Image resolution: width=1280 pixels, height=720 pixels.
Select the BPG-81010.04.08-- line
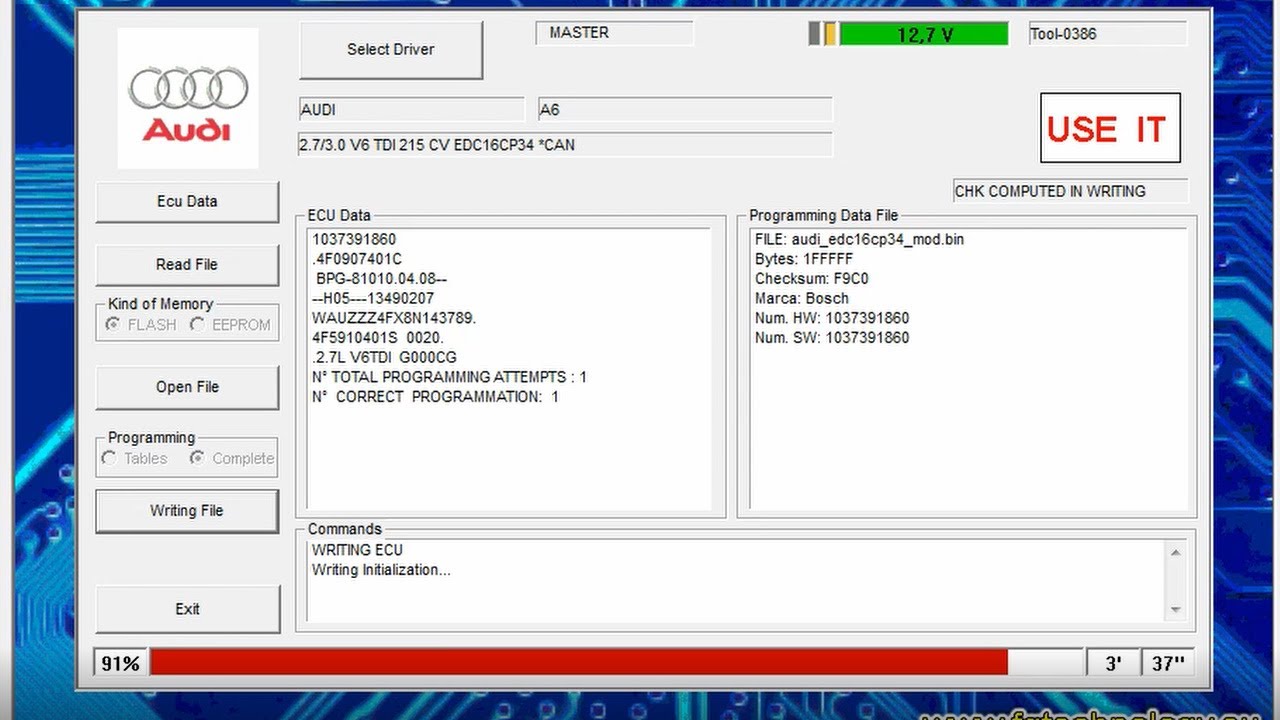pyautogui.click(x=381, y=279)
